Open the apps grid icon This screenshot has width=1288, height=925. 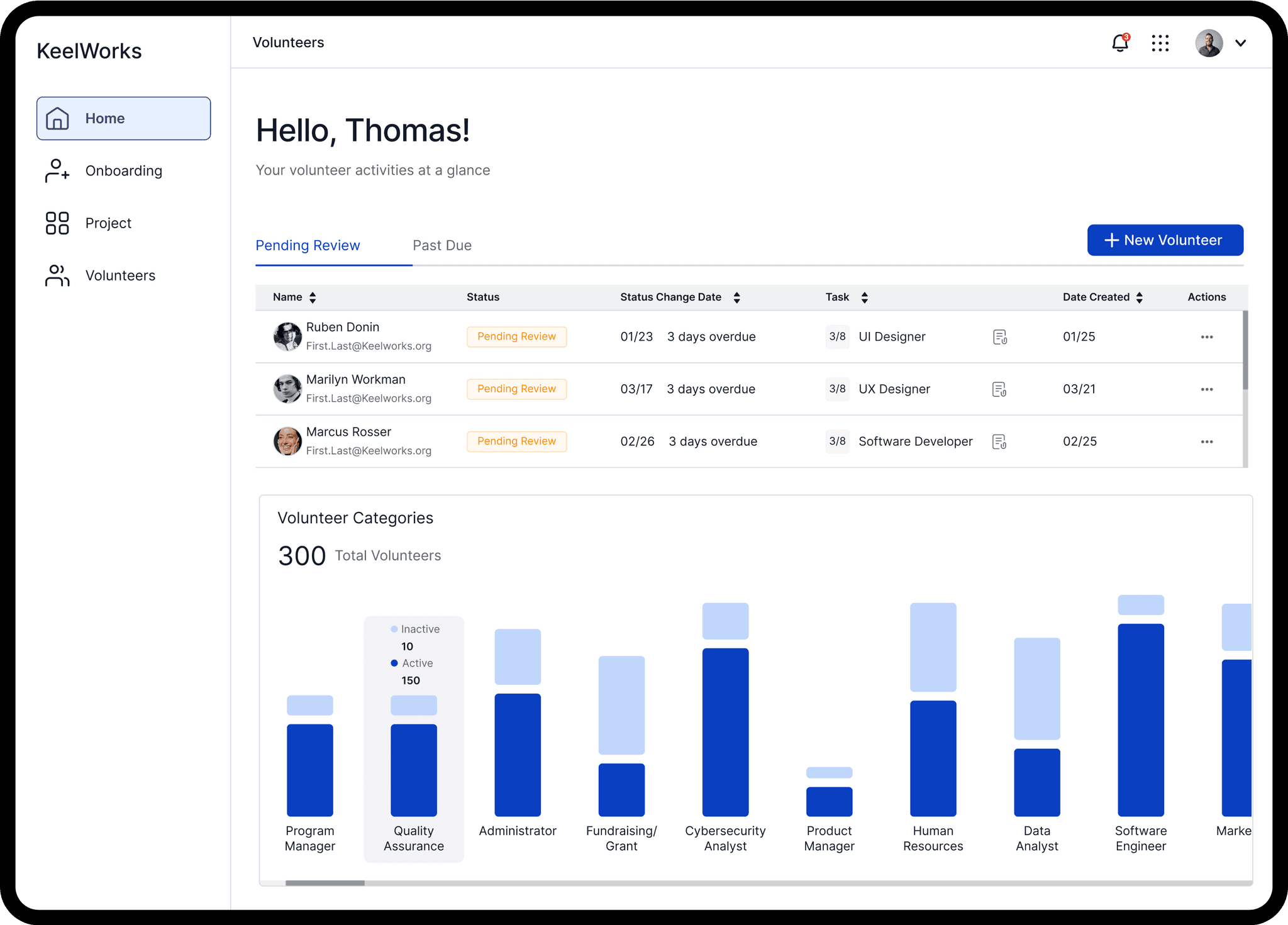click(1160, 43)
